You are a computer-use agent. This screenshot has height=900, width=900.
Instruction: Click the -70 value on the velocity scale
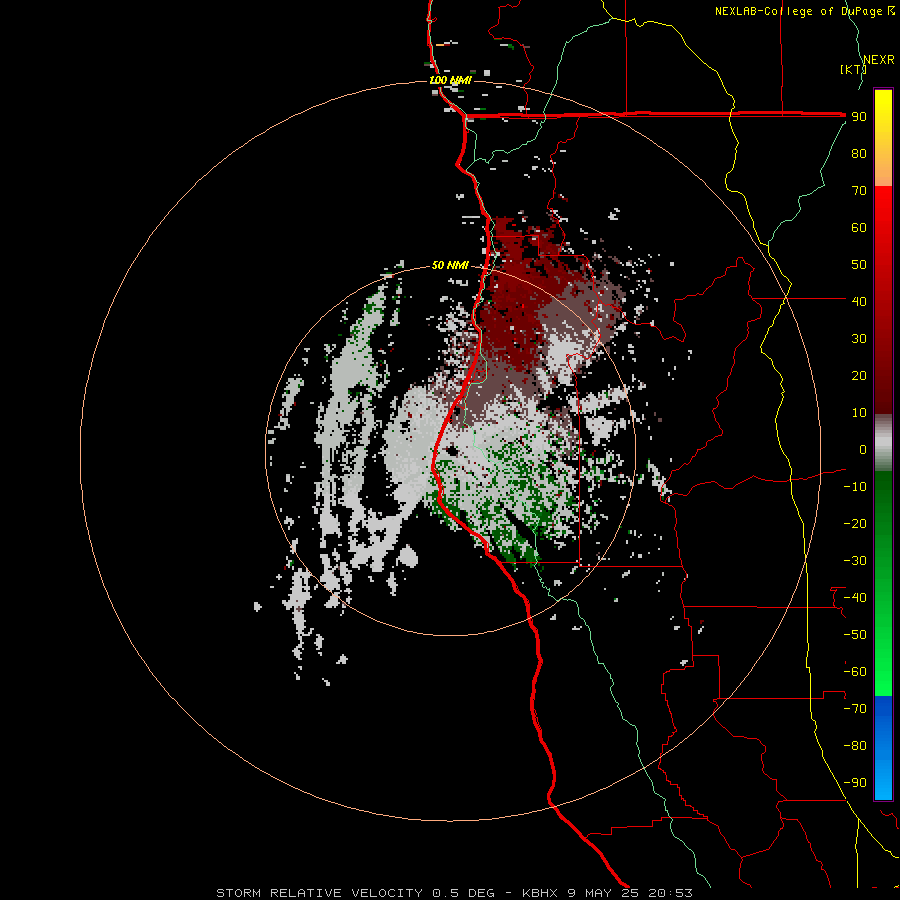coord(855,708)
